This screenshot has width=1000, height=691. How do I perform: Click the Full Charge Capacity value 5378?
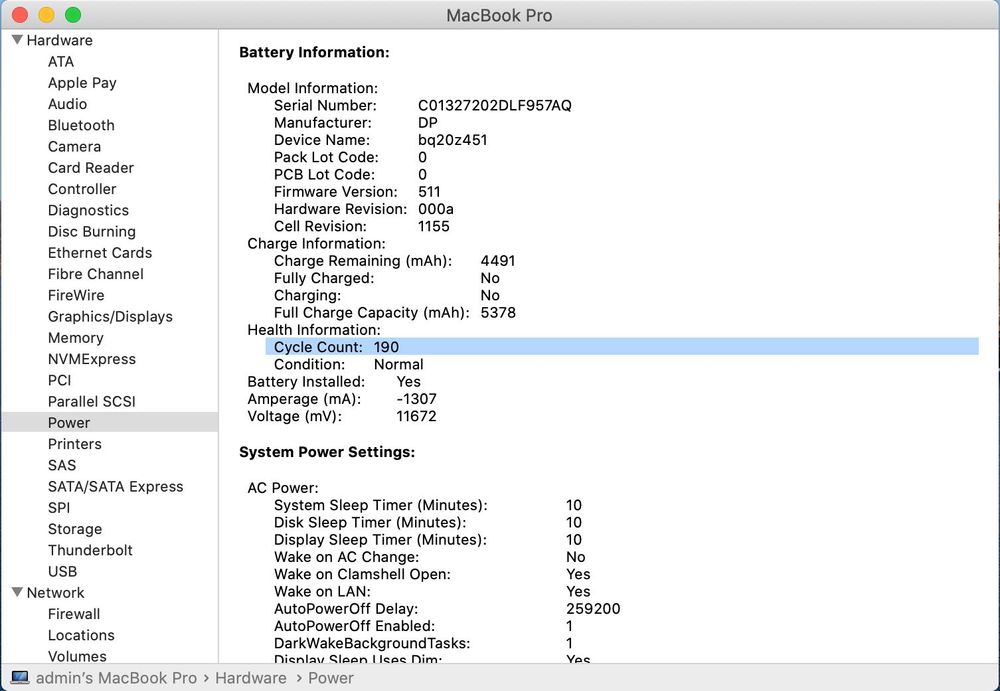[x=497, y=312]
